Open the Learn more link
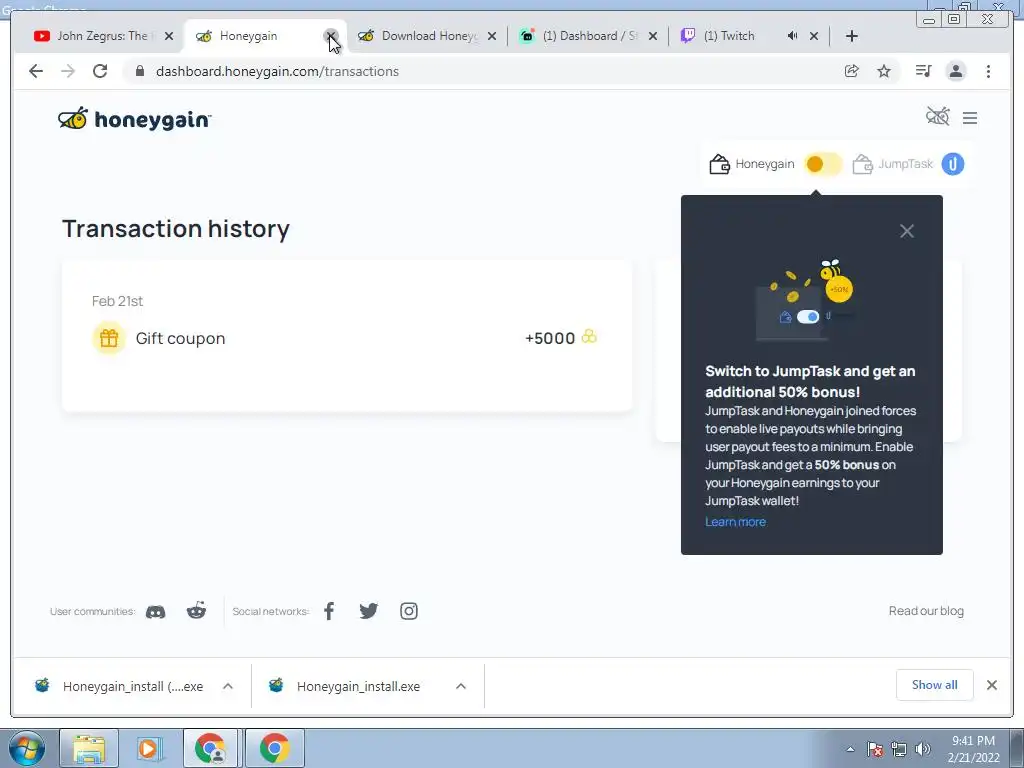Screen dimensions: 1024x768 point(735,522)
